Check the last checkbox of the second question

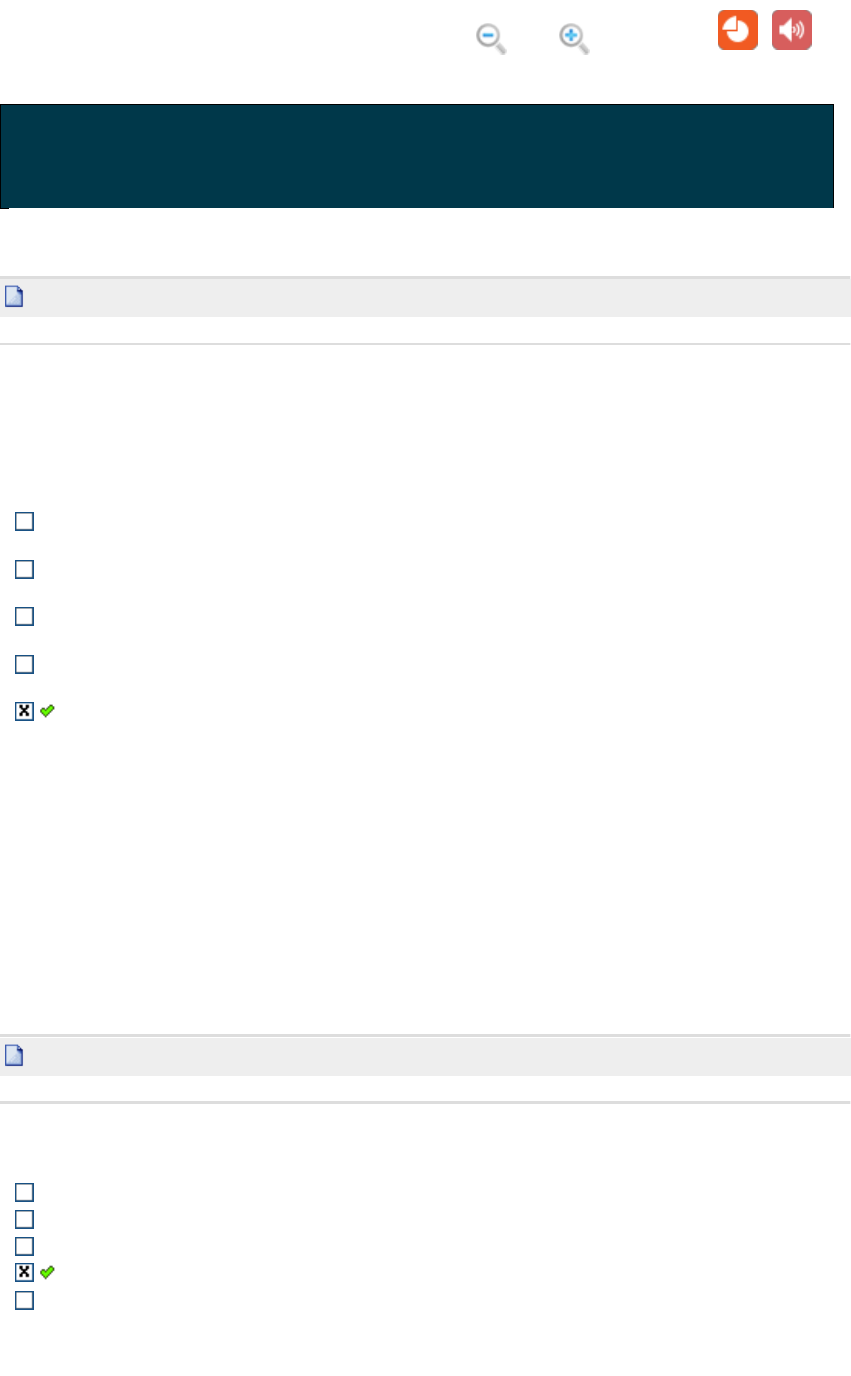point(24,1300)
